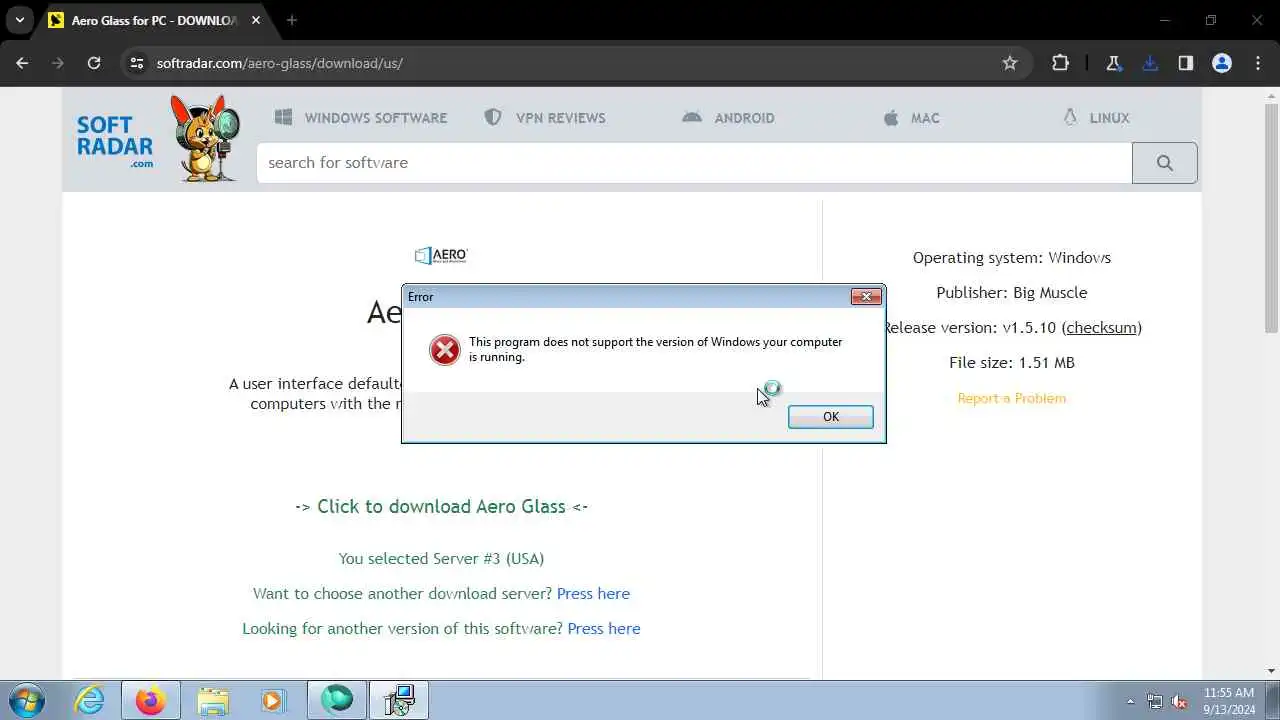Open Android section

click(x=728, y=118)
